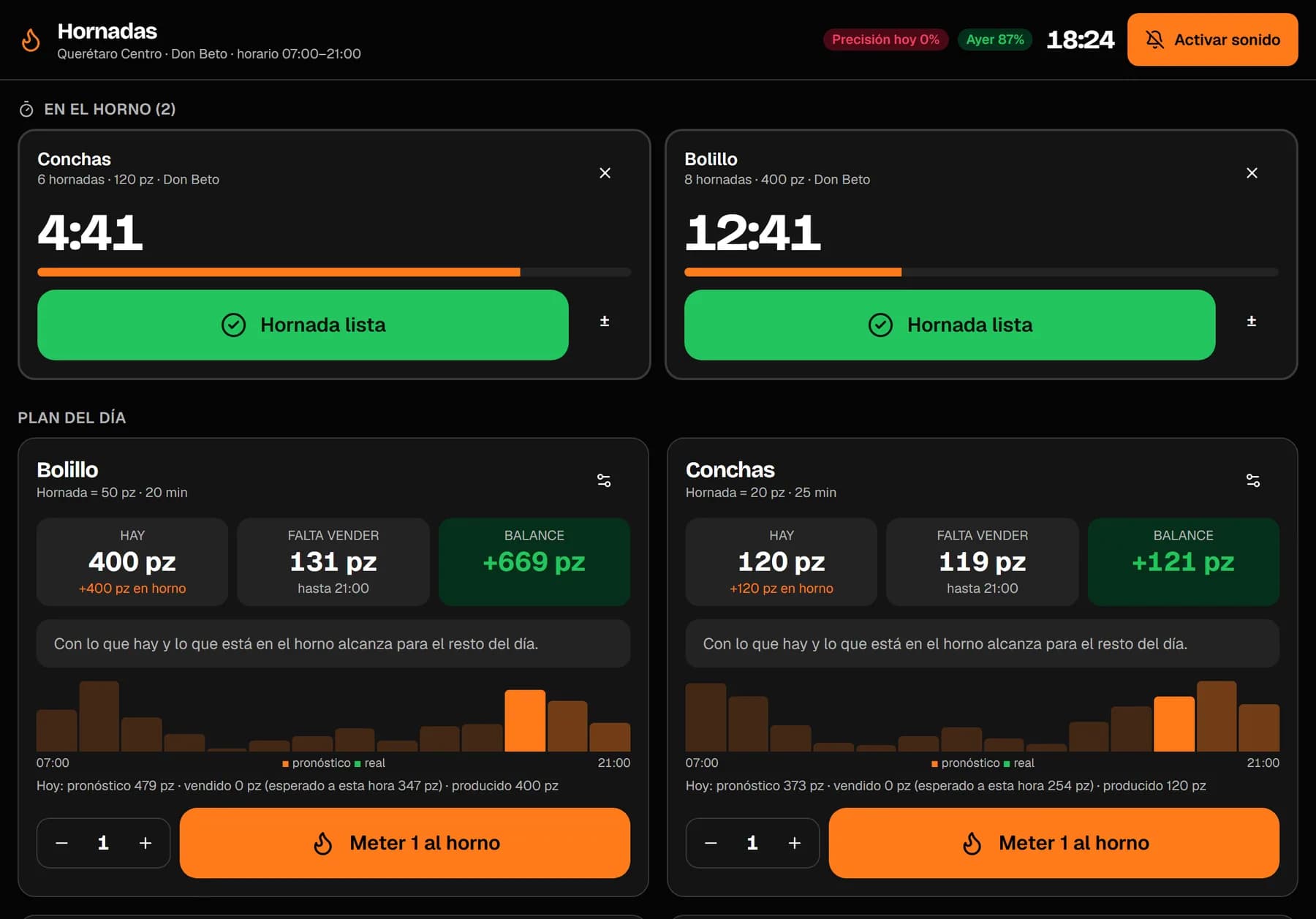Click the Bolillo BALANCE +669 pz tile
The image size is (1316, 919).
(x=534, y=561)
